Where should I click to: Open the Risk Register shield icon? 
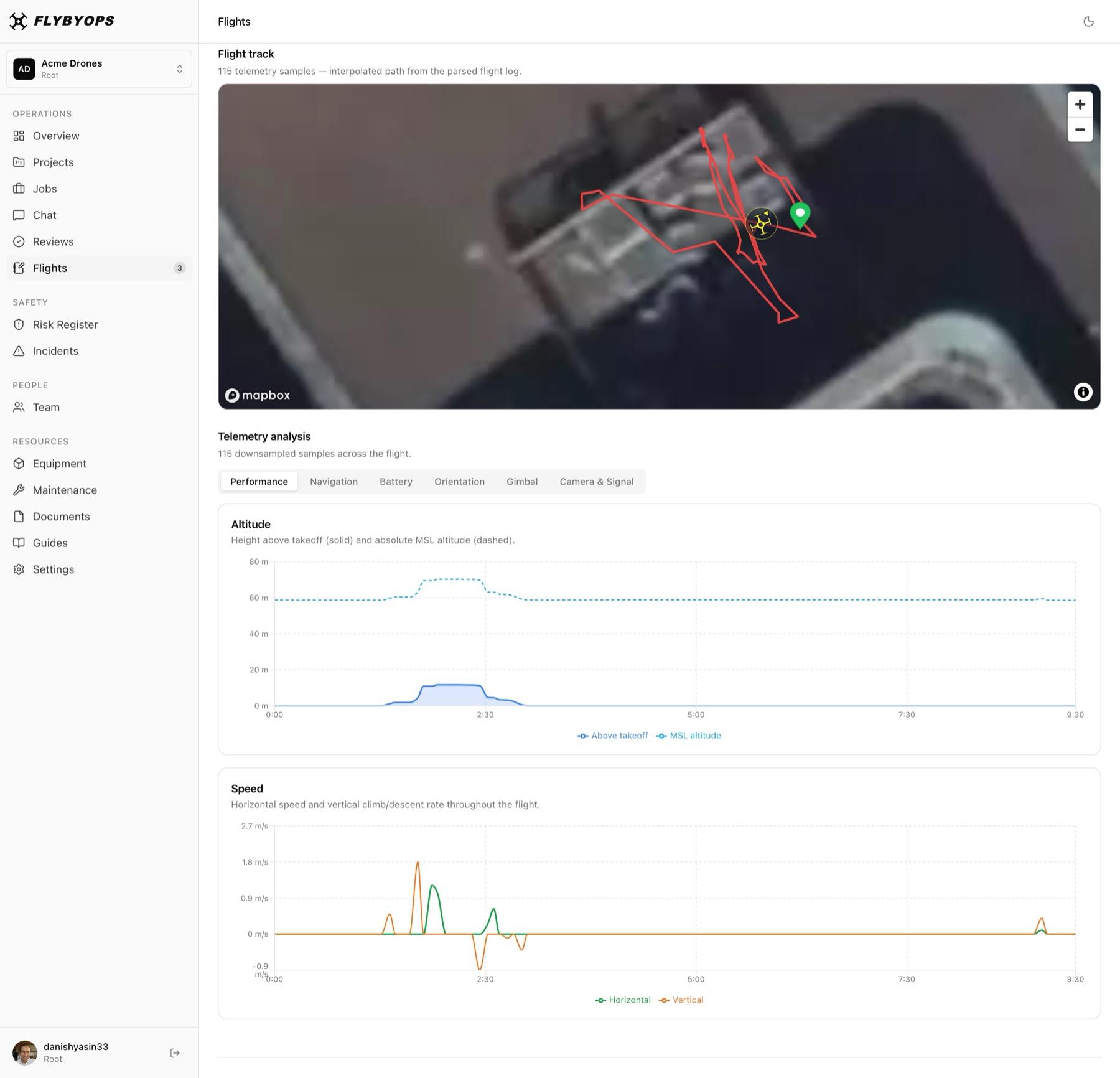19,325
